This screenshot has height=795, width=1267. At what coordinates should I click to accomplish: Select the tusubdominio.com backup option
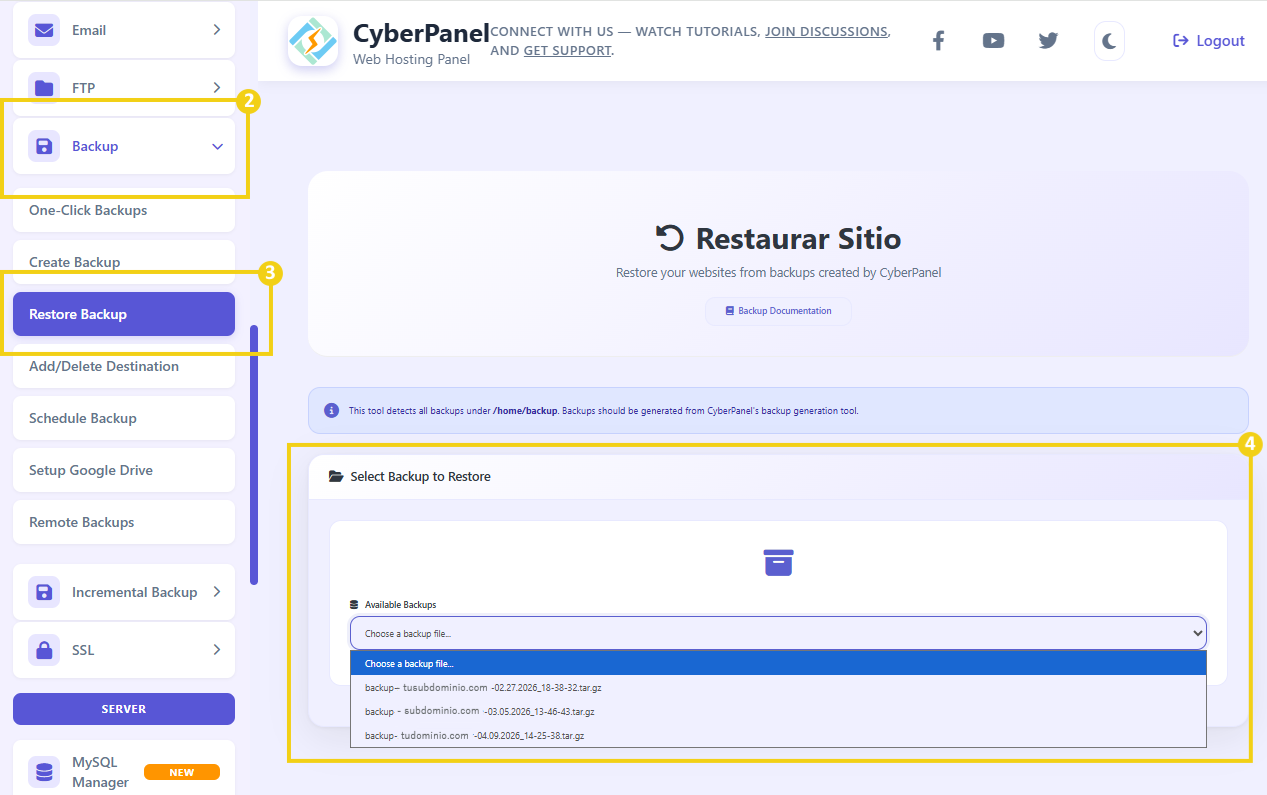tap(778, 687)
